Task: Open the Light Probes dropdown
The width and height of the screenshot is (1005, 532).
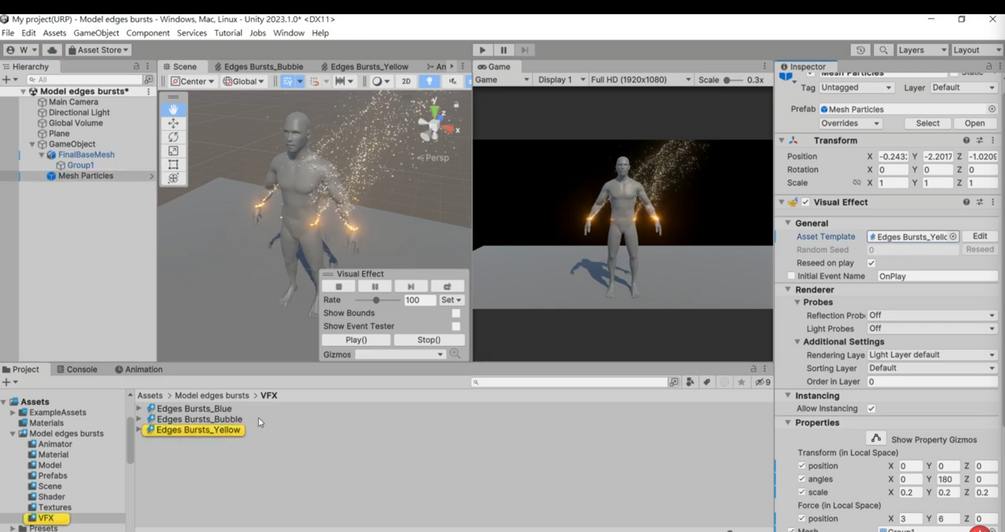Action: 932,328
